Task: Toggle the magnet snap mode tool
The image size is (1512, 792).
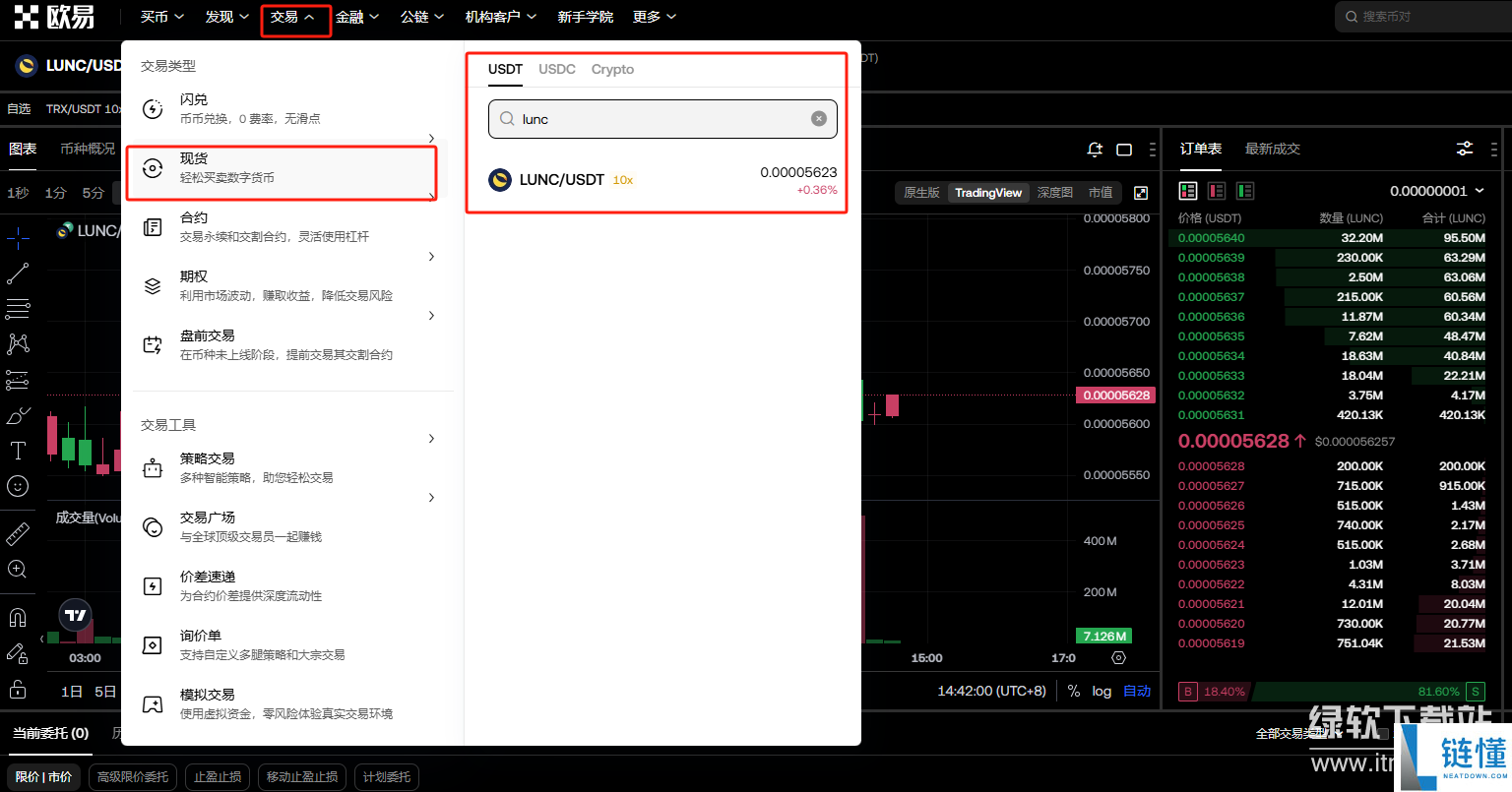Action: 18,617
